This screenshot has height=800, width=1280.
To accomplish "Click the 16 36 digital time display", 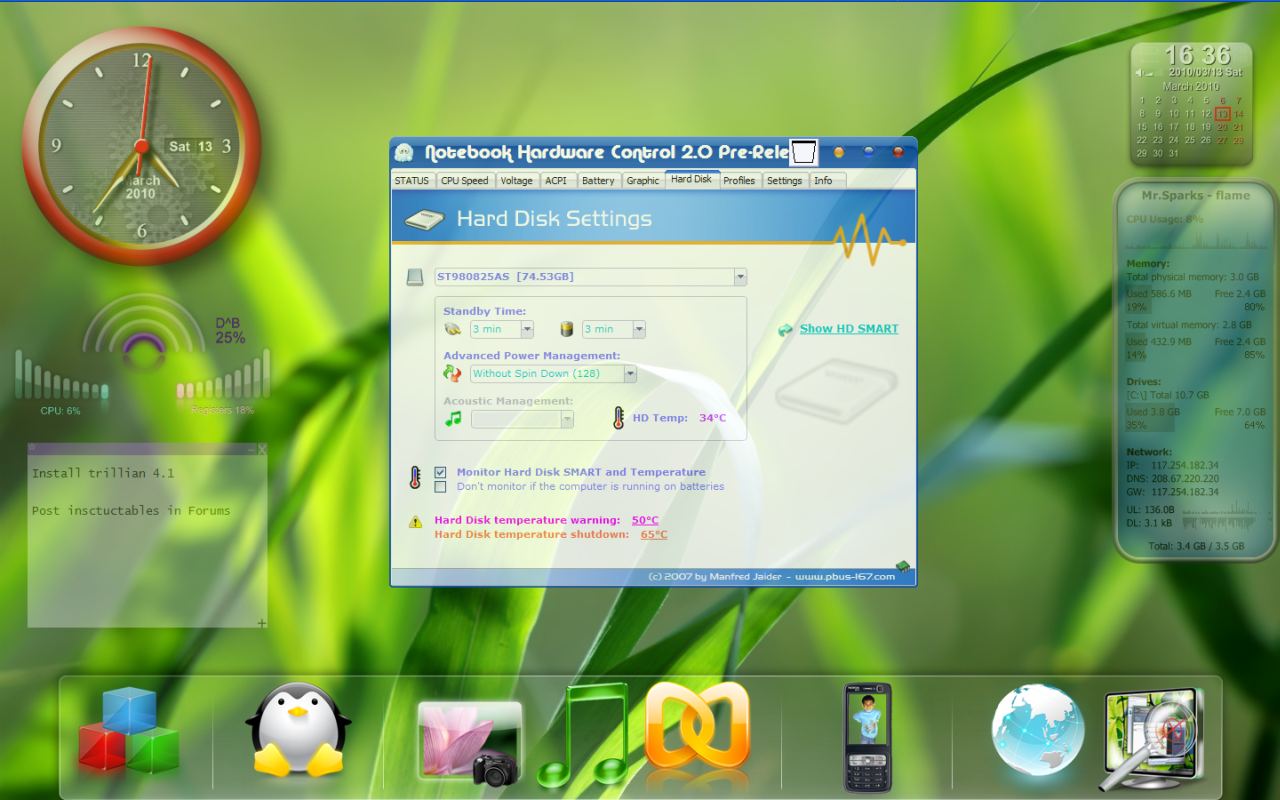I will pos(1198,54).
